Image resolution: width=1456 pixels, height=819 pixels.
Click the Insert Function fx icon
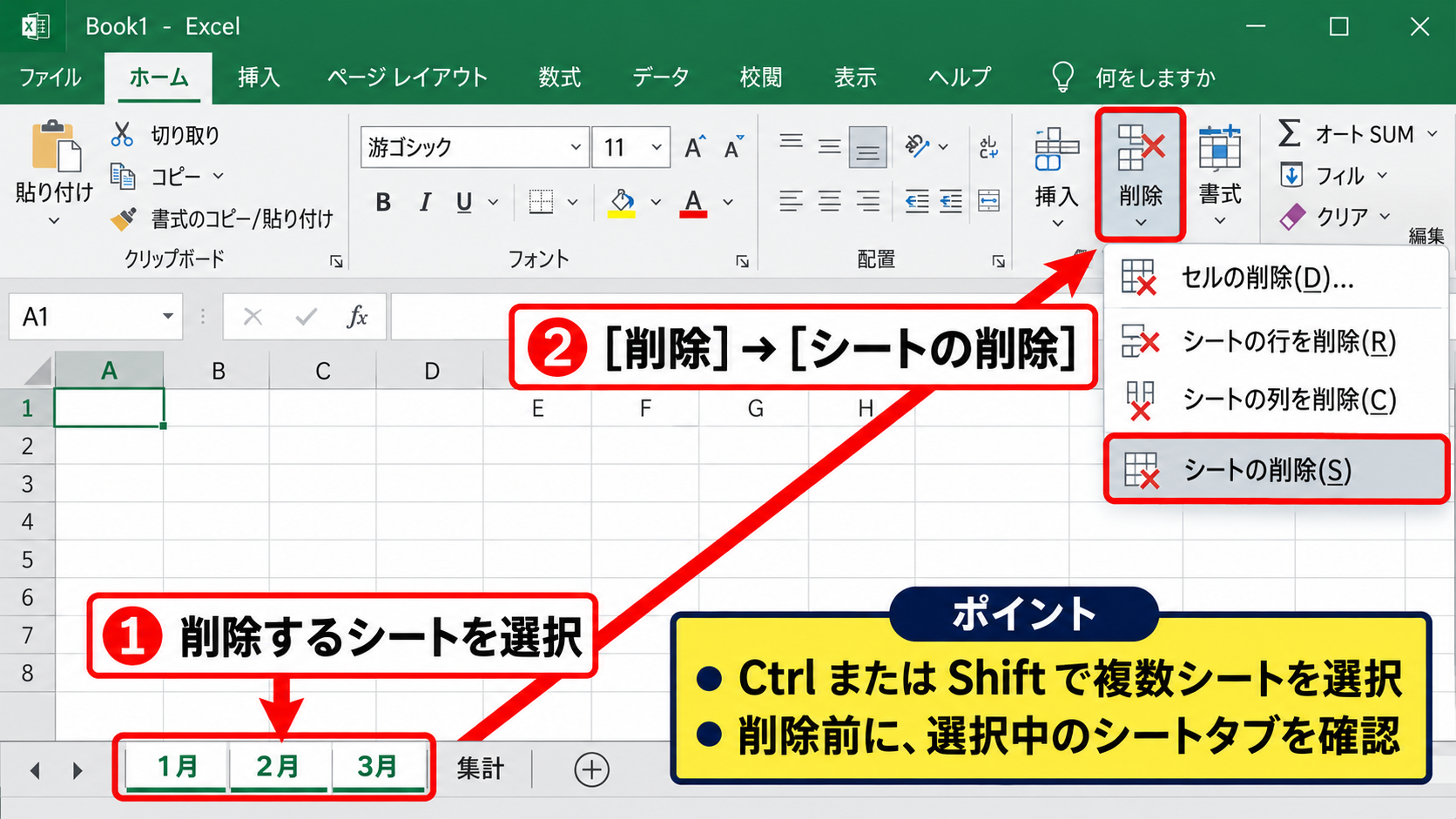click(x=357, y=316)
